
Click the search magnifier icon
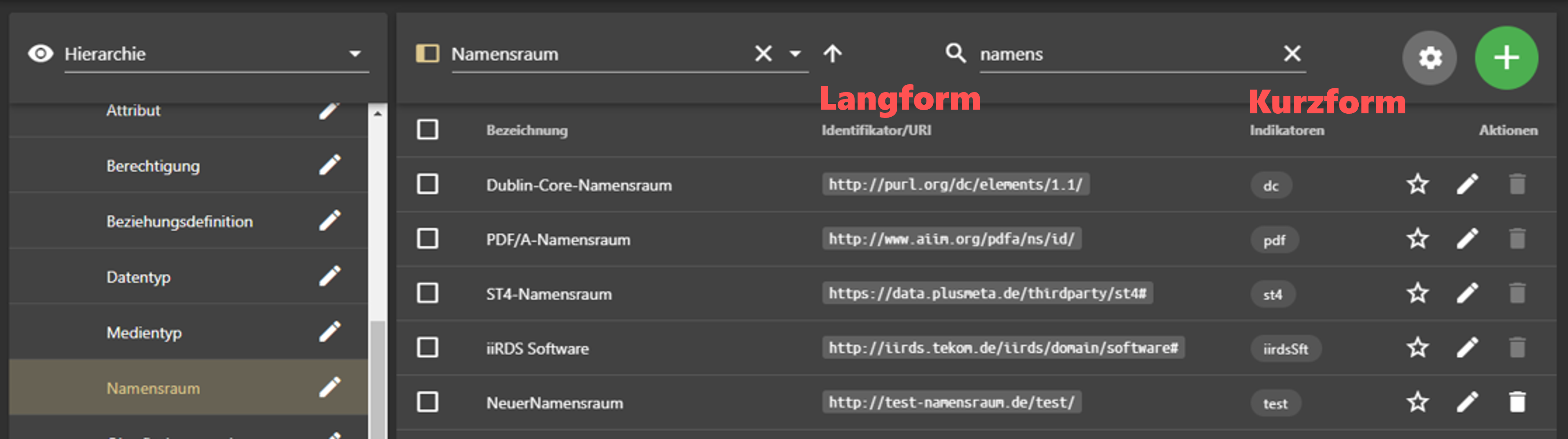(x=955, y=53)
